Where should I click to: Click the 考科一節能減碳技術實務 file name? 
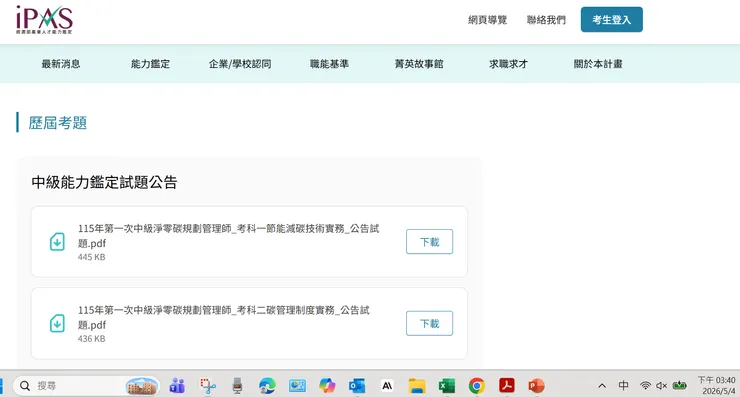pyautogui.click(x=228, y=236)
